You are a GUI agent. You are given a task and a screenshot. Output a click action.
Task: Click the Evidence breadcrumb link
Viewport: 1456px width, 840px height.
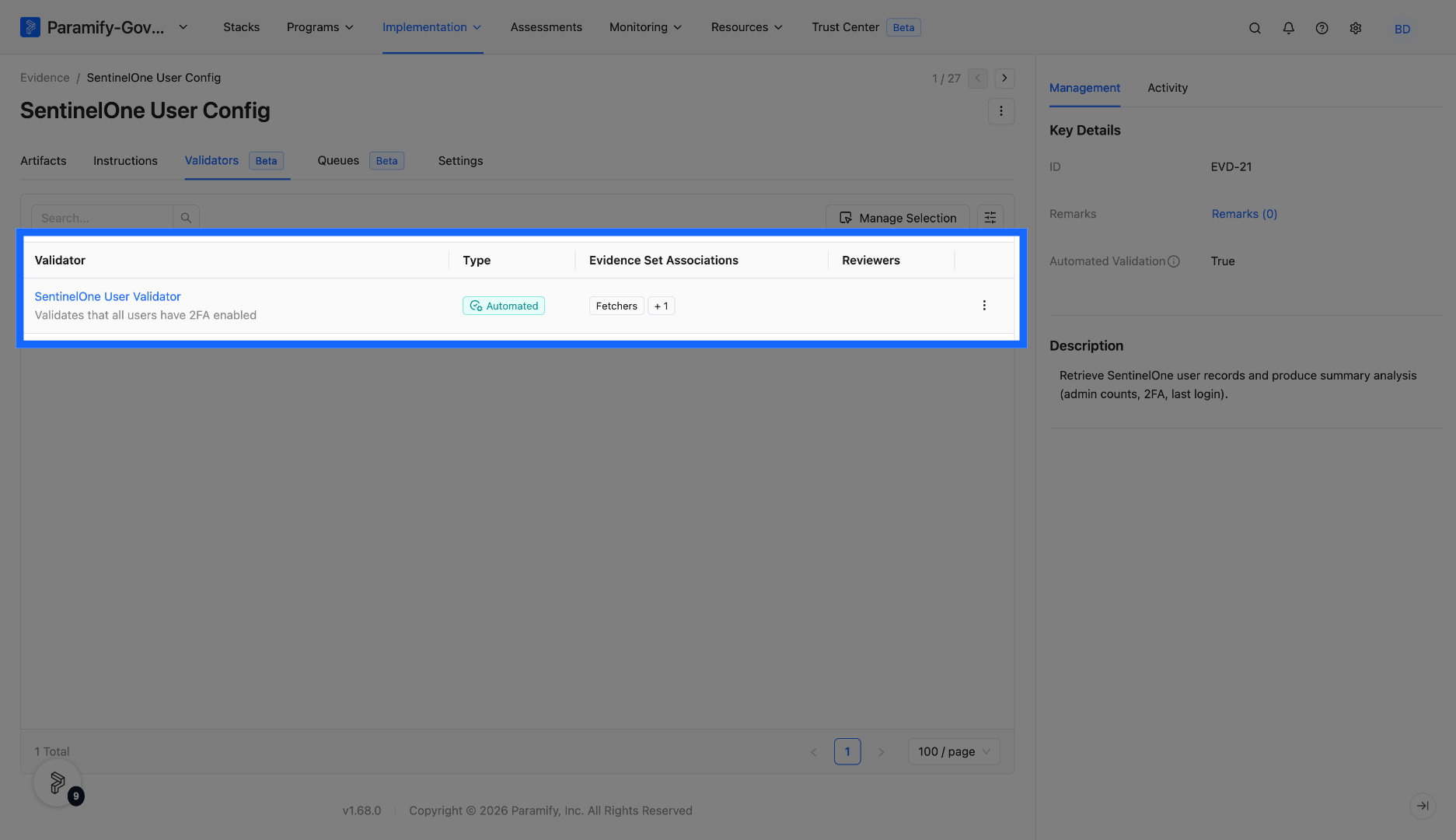(44, 78)
